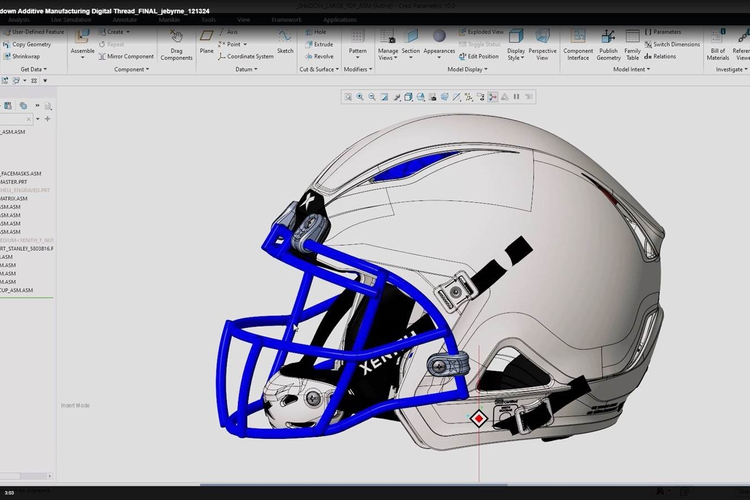
Task: Click the Mirror Component button
Action: (x=124, y=57)
